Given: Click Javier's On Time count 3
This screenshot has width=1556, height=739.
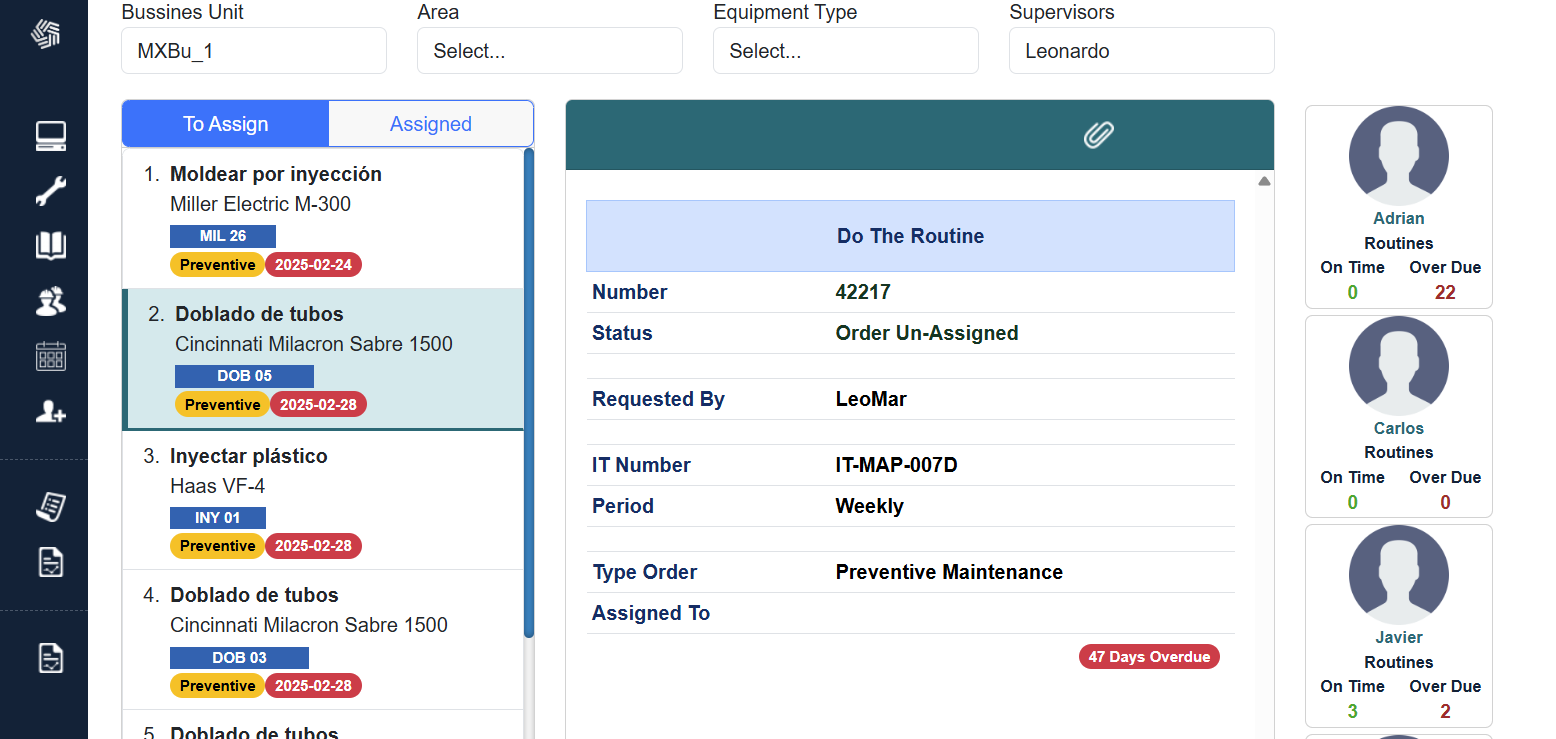Looking at the screenshot, I should pos(1352,711).
